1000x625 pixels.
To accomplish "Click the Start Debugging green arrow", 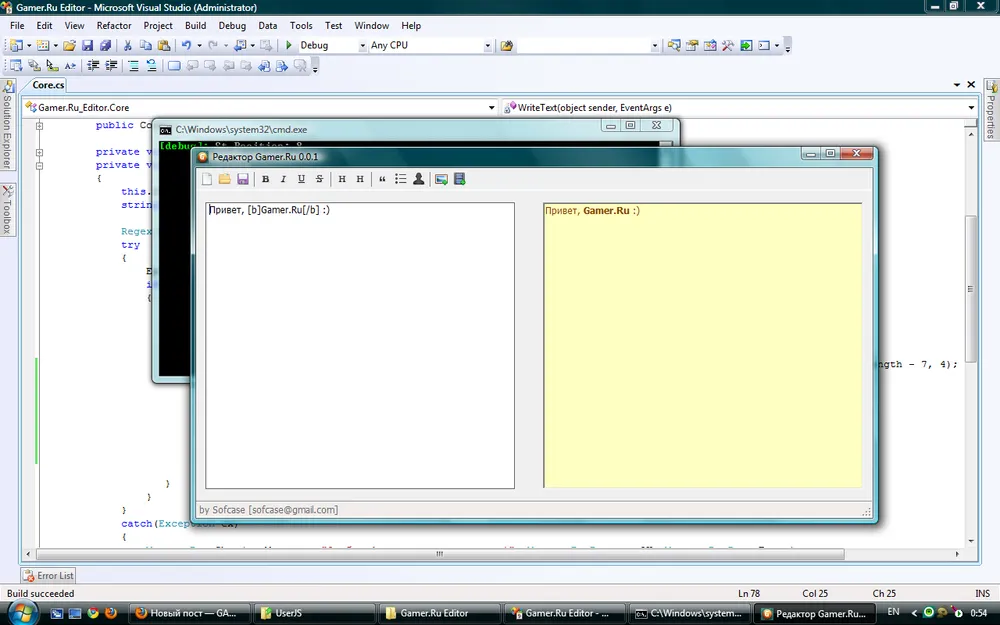I will (288, 45).
